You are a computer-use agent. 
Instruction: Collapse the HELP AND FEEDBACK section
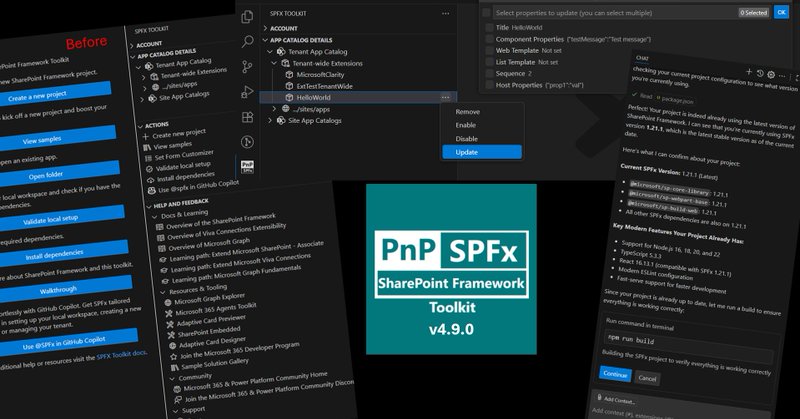pyautogui.click(x=149, y=207)
